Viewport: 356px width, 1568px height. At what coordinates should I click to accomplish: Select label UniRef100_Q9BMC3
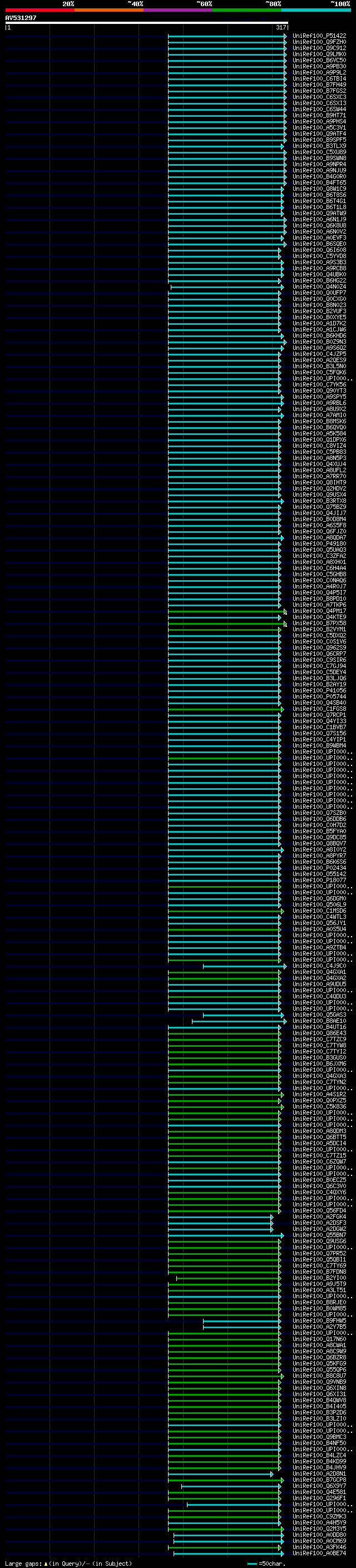pyautogui.click(x=319, y=1437)
